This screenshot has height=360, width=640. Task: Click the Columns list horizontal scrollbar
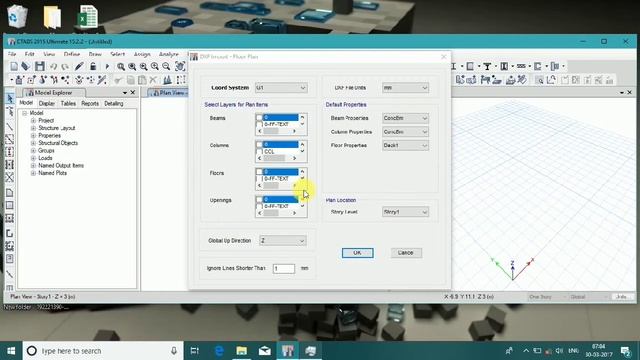click(277, 158)
